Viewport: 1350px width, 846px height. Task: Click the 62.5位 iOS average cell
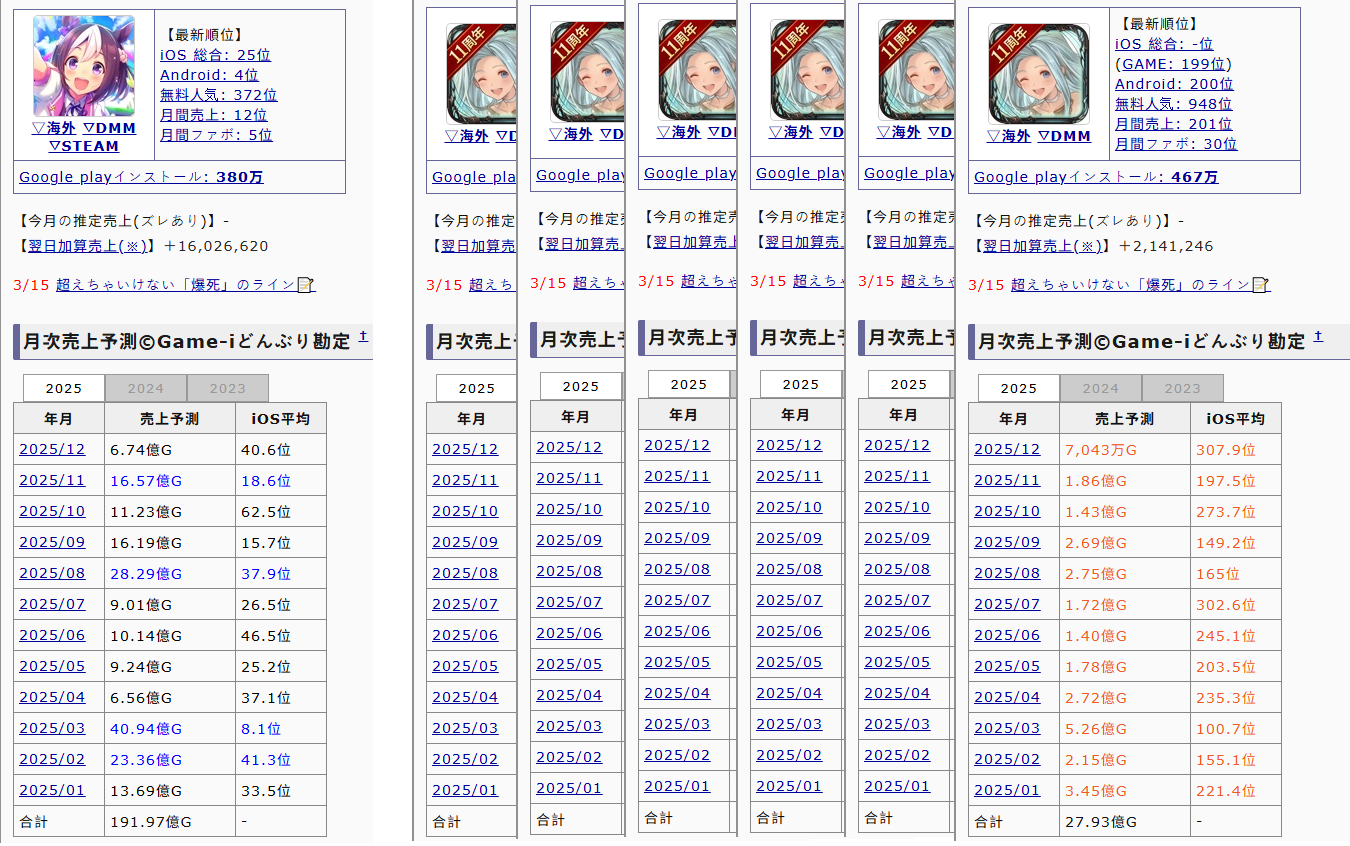(x=281, y=512)
